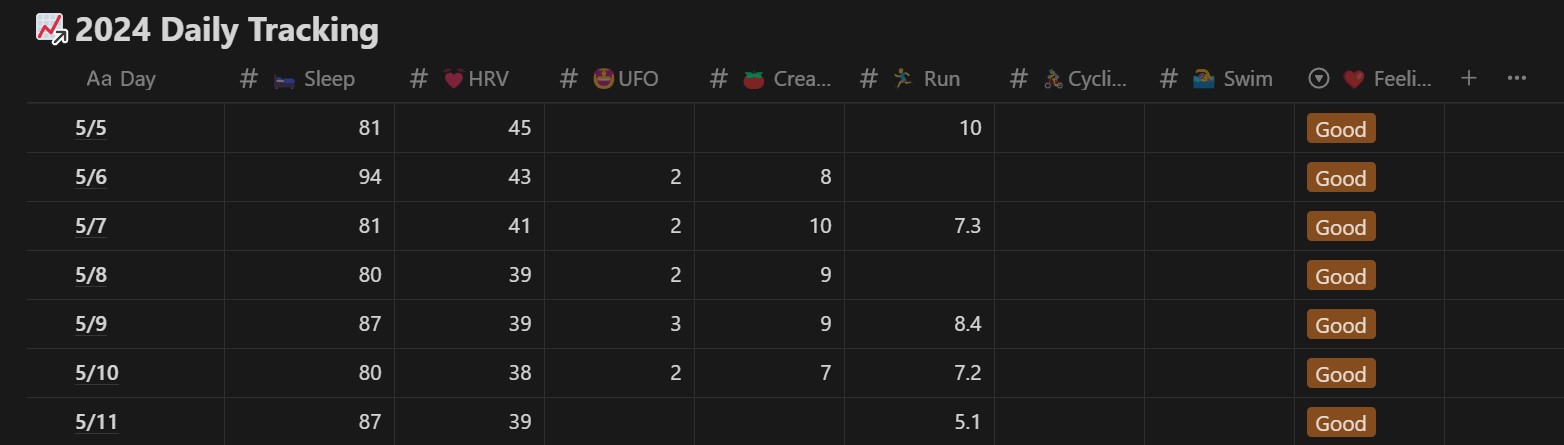Open the three-dot table options menu
Image resolution: width=1564 pixels, height=445 pixels.
1516,78
